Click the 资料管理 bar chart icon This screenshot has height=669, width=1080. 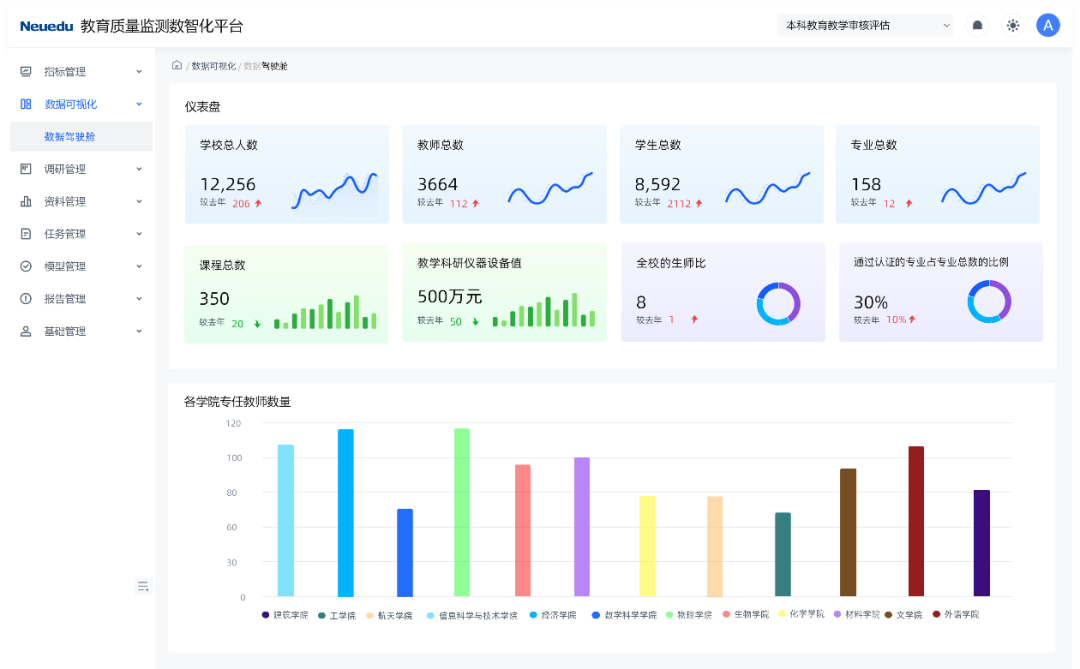[x=26, y=202]
